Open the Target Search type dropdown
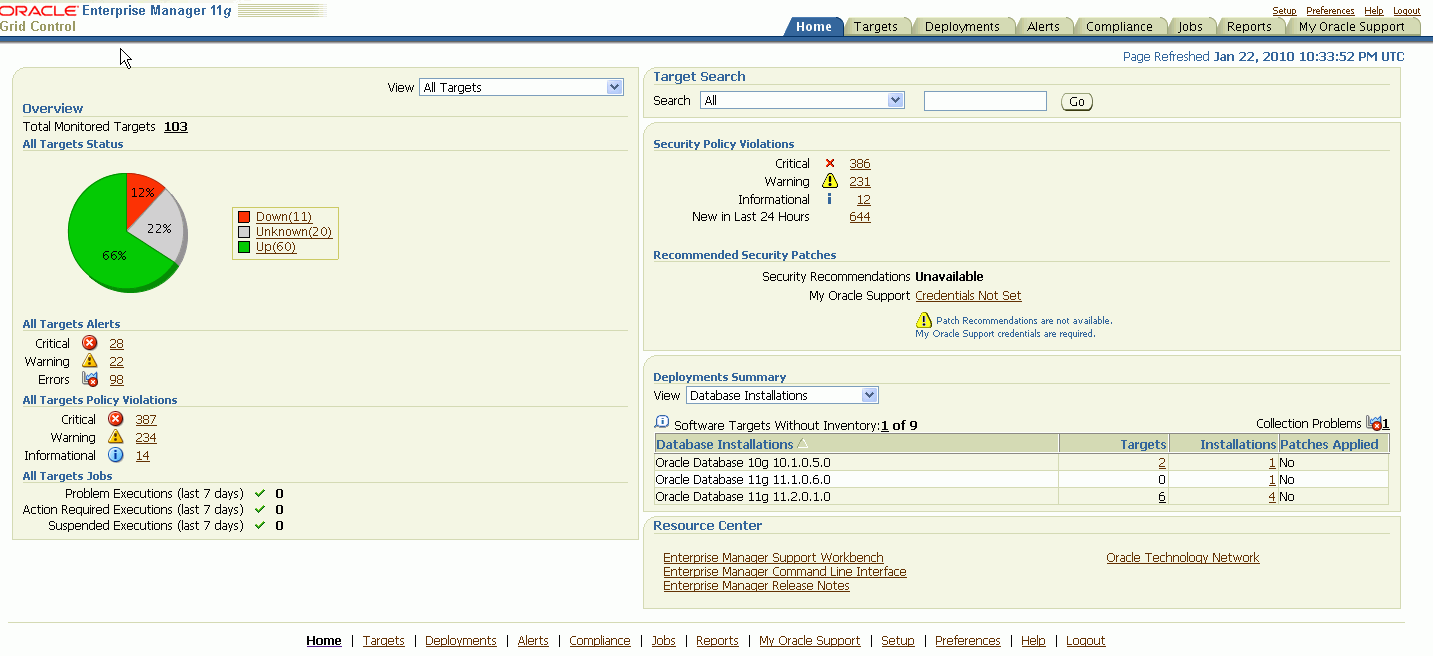 [802, 100]
